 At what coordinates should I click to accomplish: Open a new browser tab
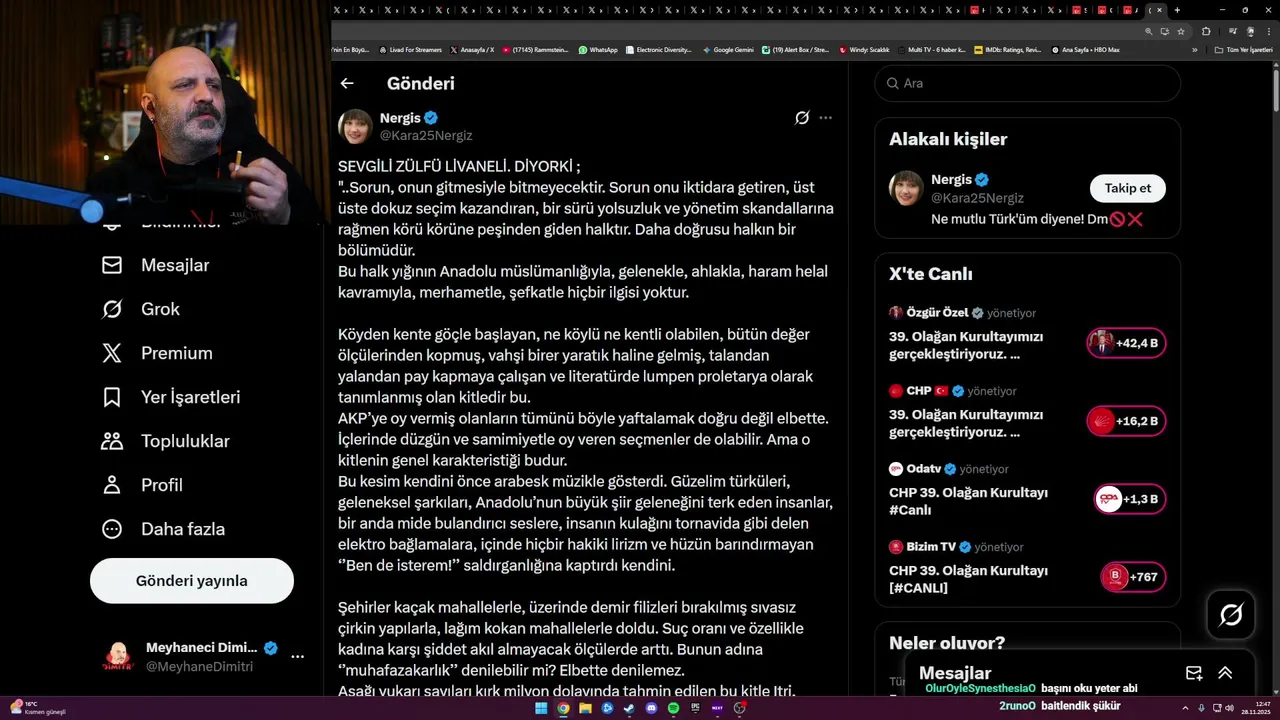(1177, 10)
